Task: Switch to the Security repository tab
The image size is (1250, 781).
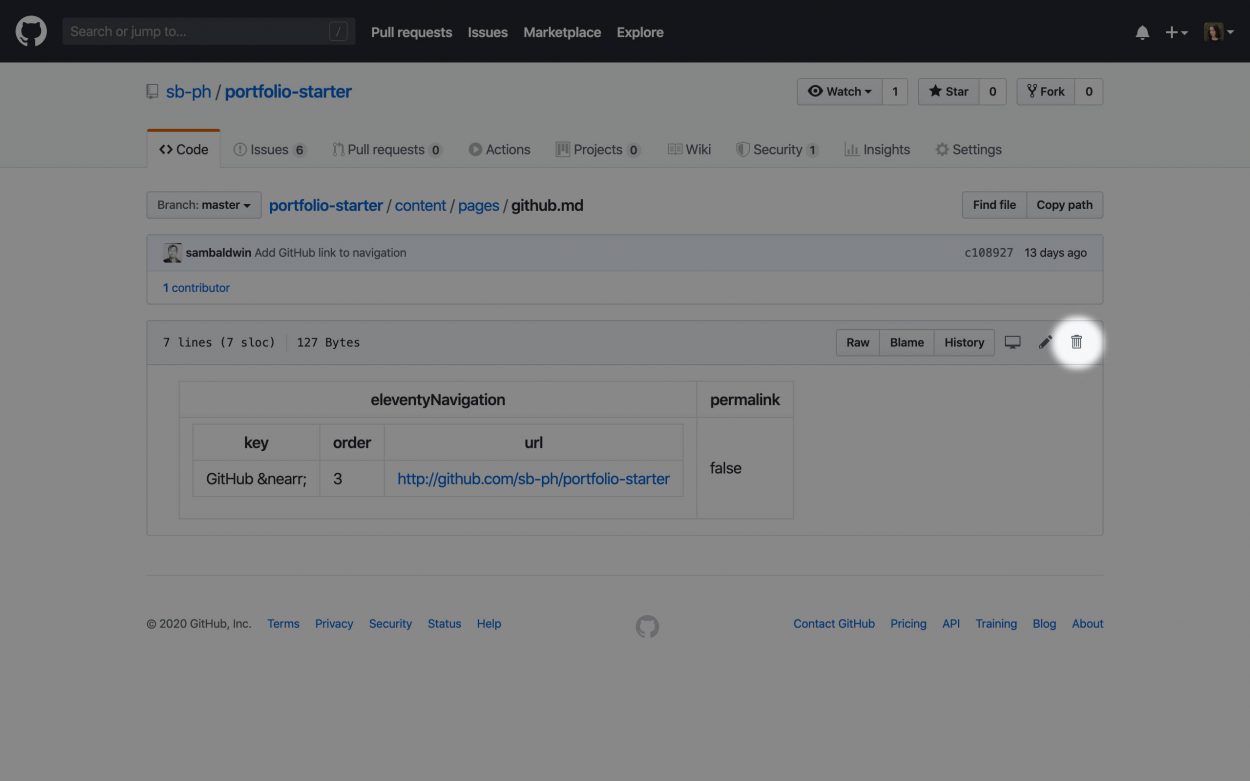Action: tap(777, 149)
